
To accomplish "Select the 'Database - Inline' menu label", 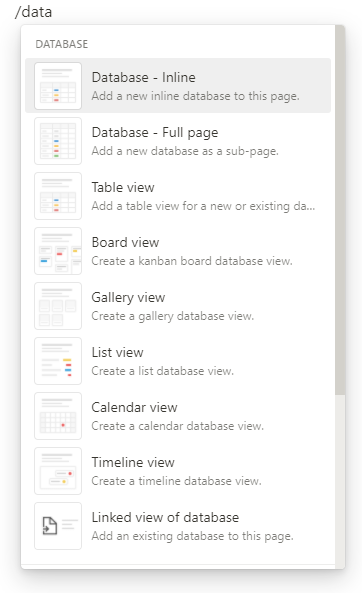I will (143, 77).
